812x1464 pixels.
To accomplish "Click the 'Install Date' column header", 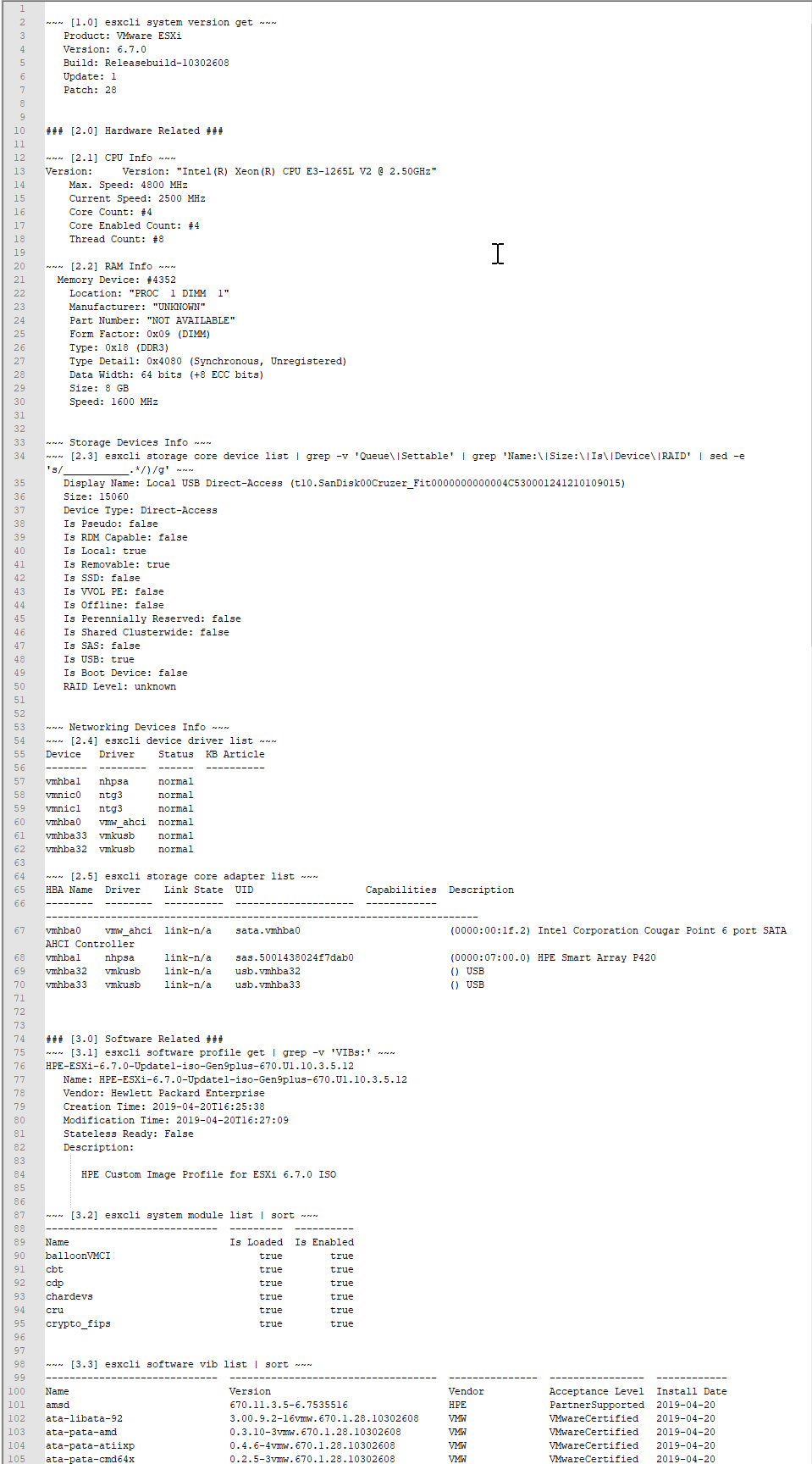I will pyautogui.click(x=692, y=1391).
